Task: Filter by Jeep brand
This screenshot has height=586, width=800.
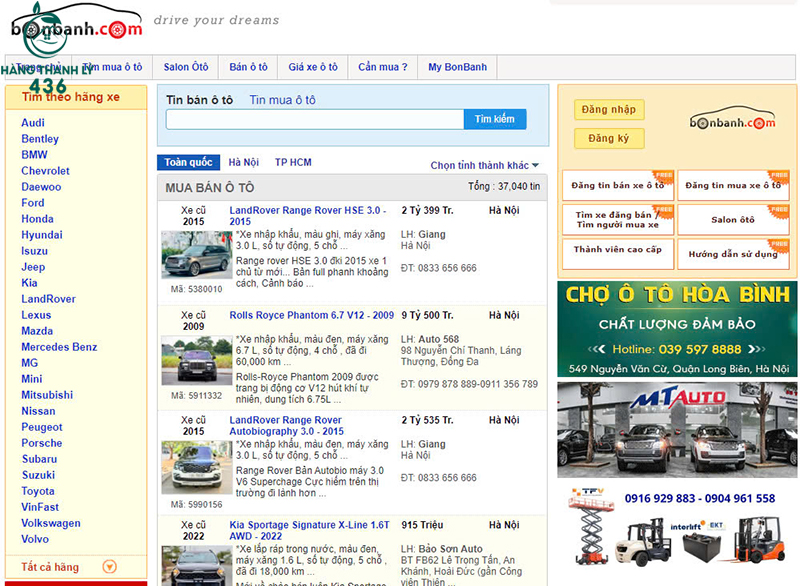Action: (33, 267)
